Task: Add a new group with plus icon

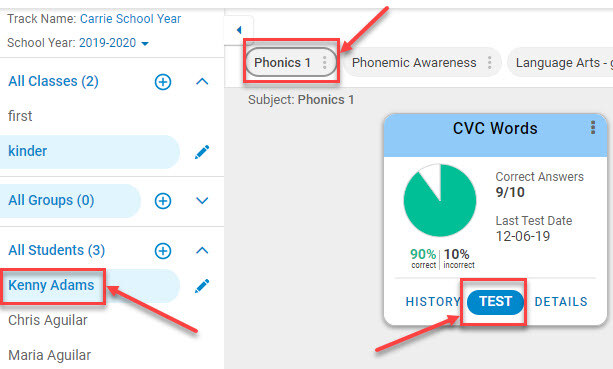Action: pyautogui.click(x=163, y=201)
